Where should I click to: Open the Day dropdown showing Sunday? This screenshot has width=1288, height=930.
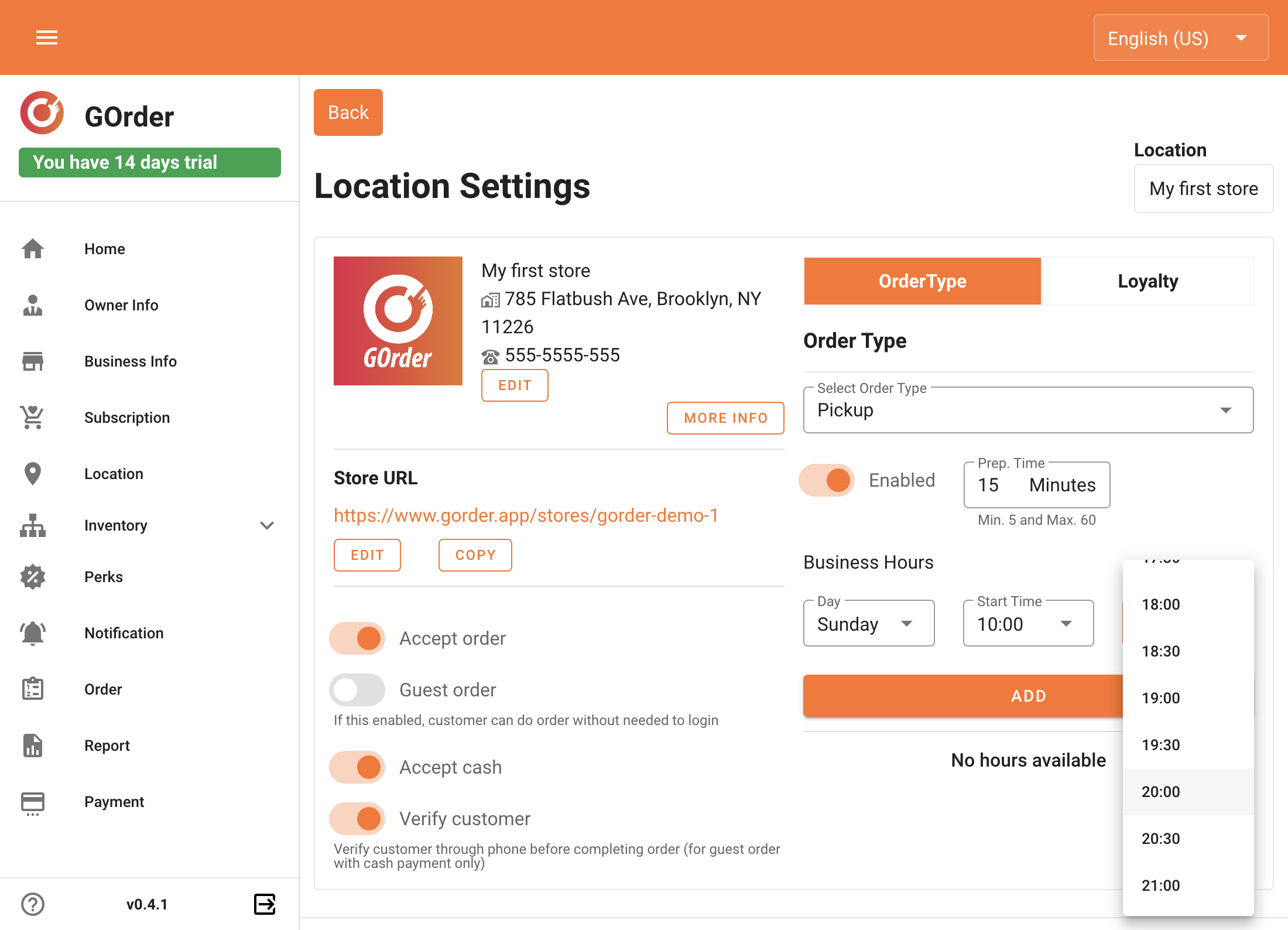point(869,623)
